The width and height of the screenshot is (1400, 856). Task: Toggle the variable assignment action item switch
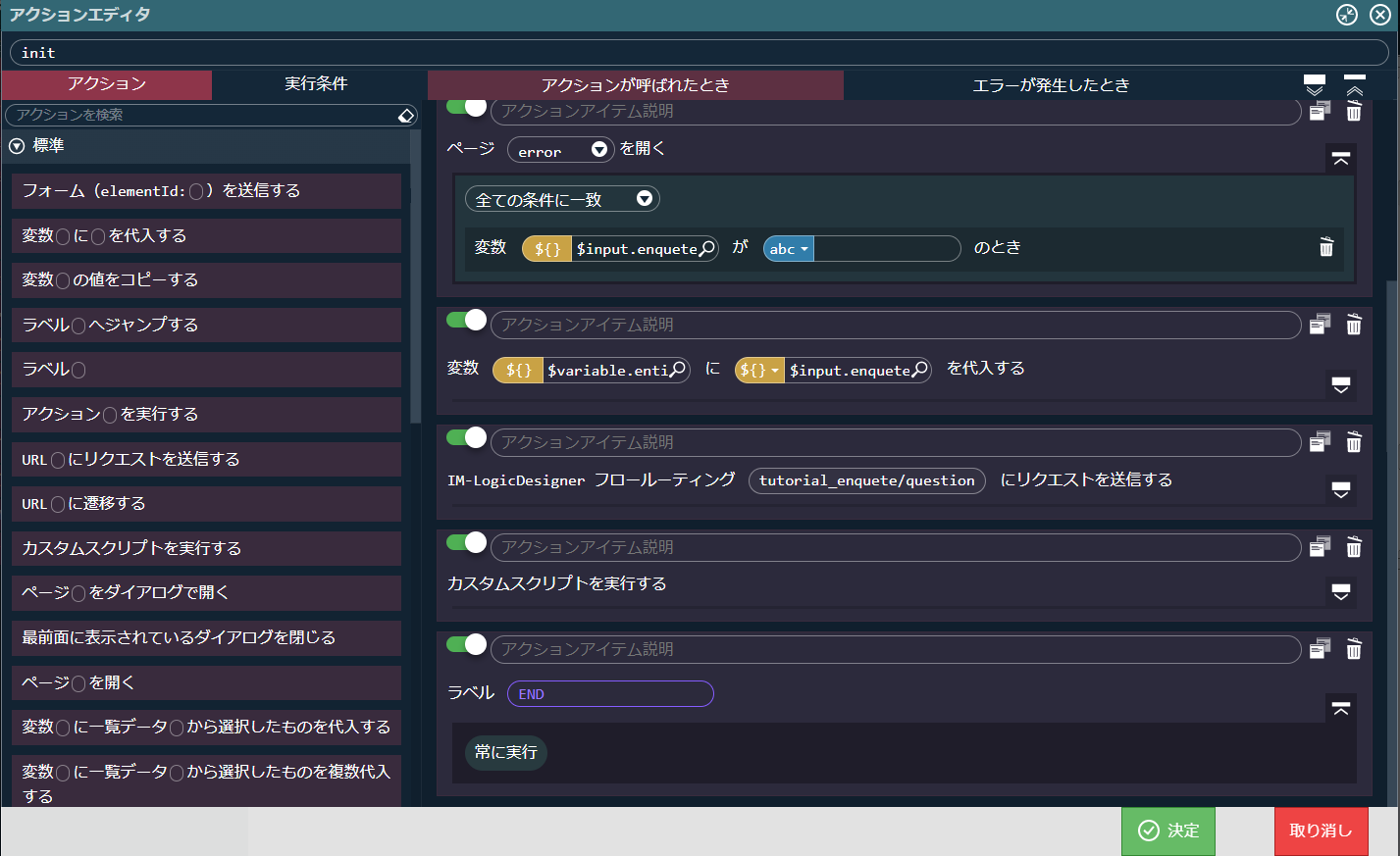(466, 320)
